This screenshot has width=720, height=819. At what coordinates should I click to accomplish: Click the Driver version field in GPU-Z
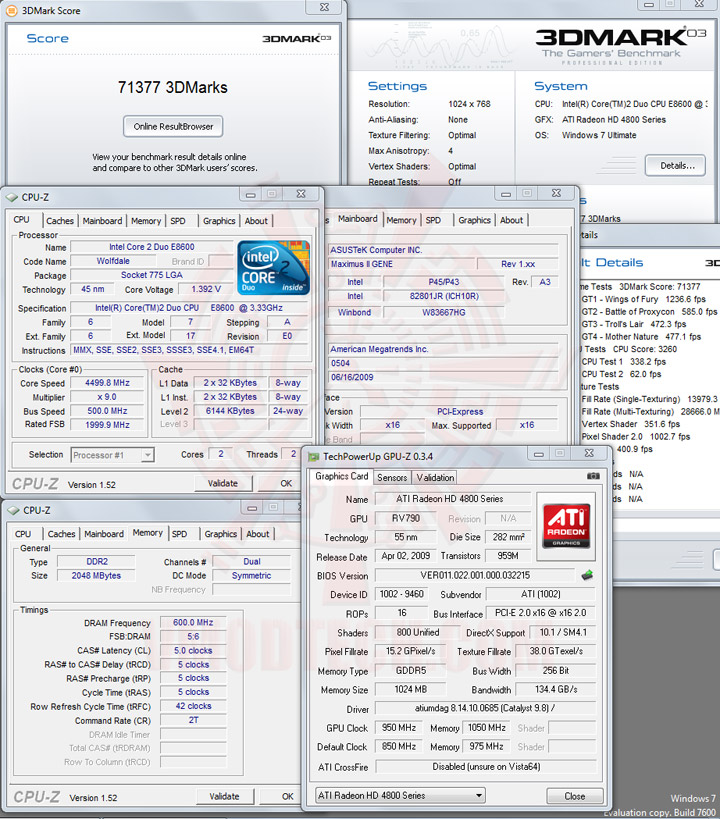coord(485,708)
